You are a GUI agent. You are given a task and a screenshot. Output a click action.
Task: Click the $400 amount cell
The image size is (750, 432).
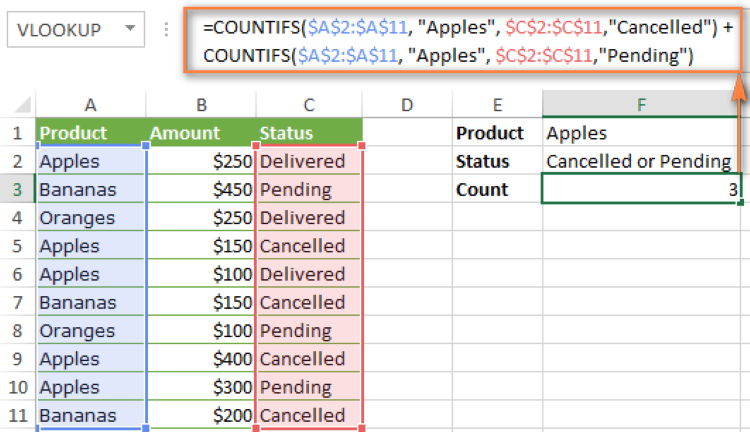[x=201, y=359]
